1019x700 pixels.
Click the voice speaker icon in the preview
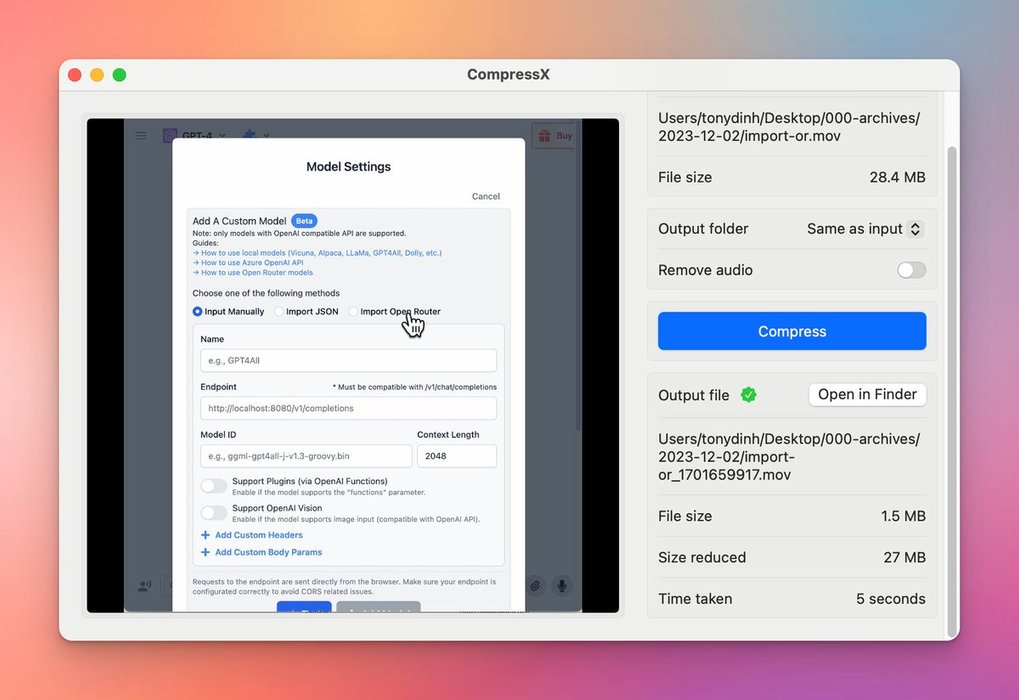(x=144, y=586)
